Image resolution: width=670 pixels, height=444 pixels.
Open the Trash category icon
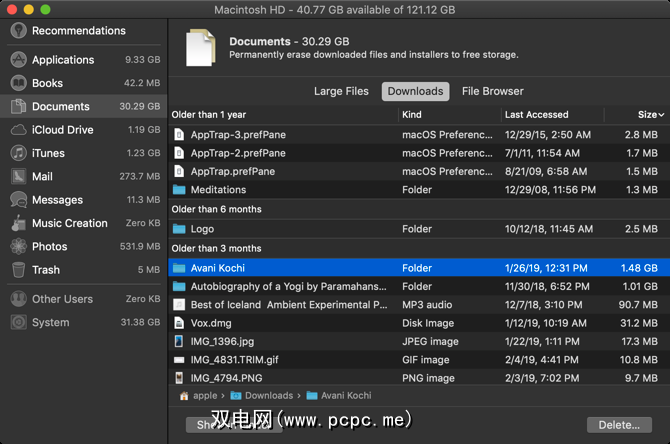coord(18,270)
